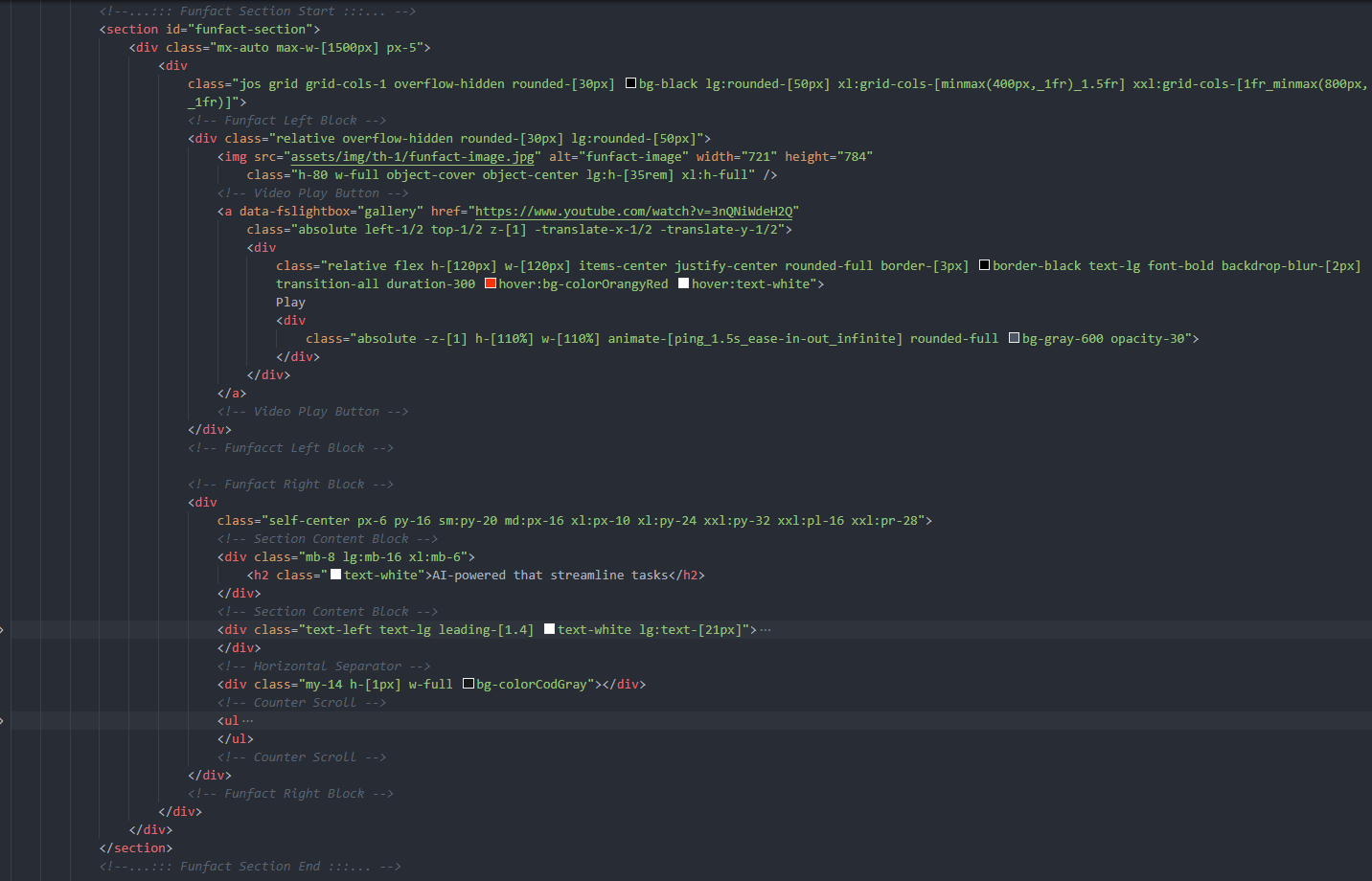The height and width of the screenshot is (881, 1372).
Task: Click the text-white swatch on the text-left div line
Action: coord(549,629)
